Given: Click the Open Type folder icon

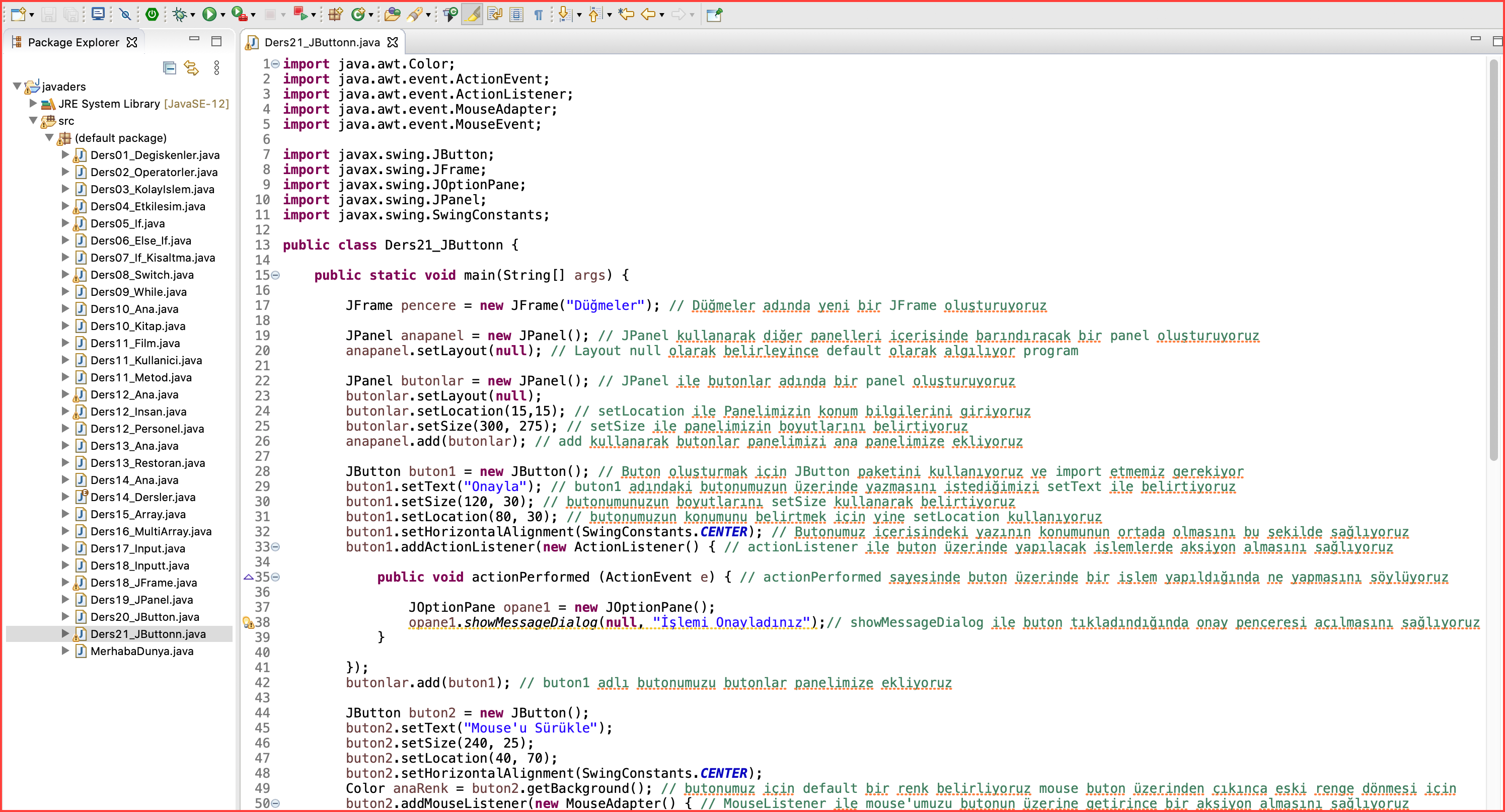Looking at the screenshot, I should coord(393,14).
